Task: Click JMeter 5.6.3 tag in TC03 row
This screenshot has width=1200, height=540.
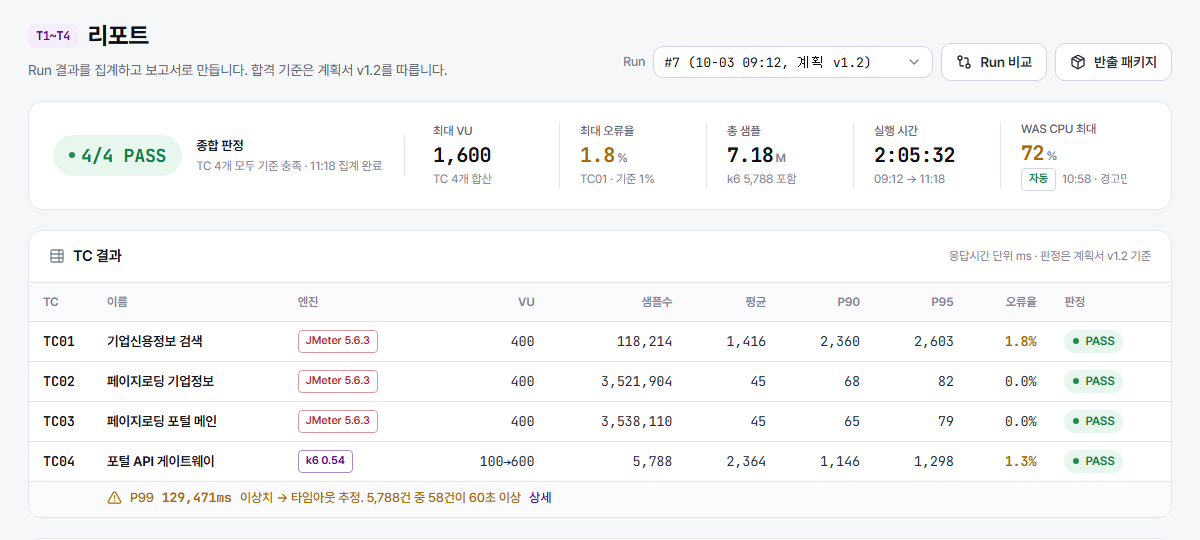Action: pos(338,421)
